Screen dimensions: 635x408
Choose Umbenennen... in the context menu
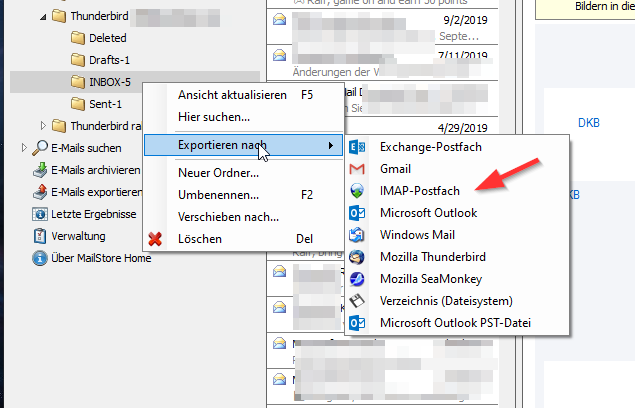(243, 195)
